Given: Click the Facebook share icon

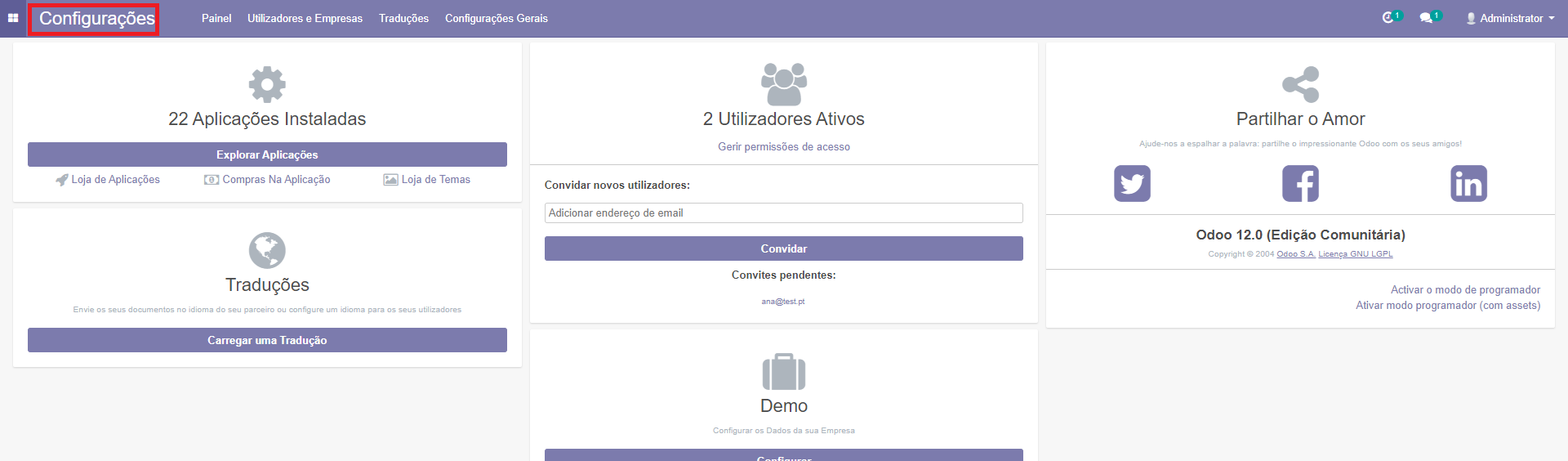Looking at the screenshot, I should pyautogui.click(x=1300, y=184).
